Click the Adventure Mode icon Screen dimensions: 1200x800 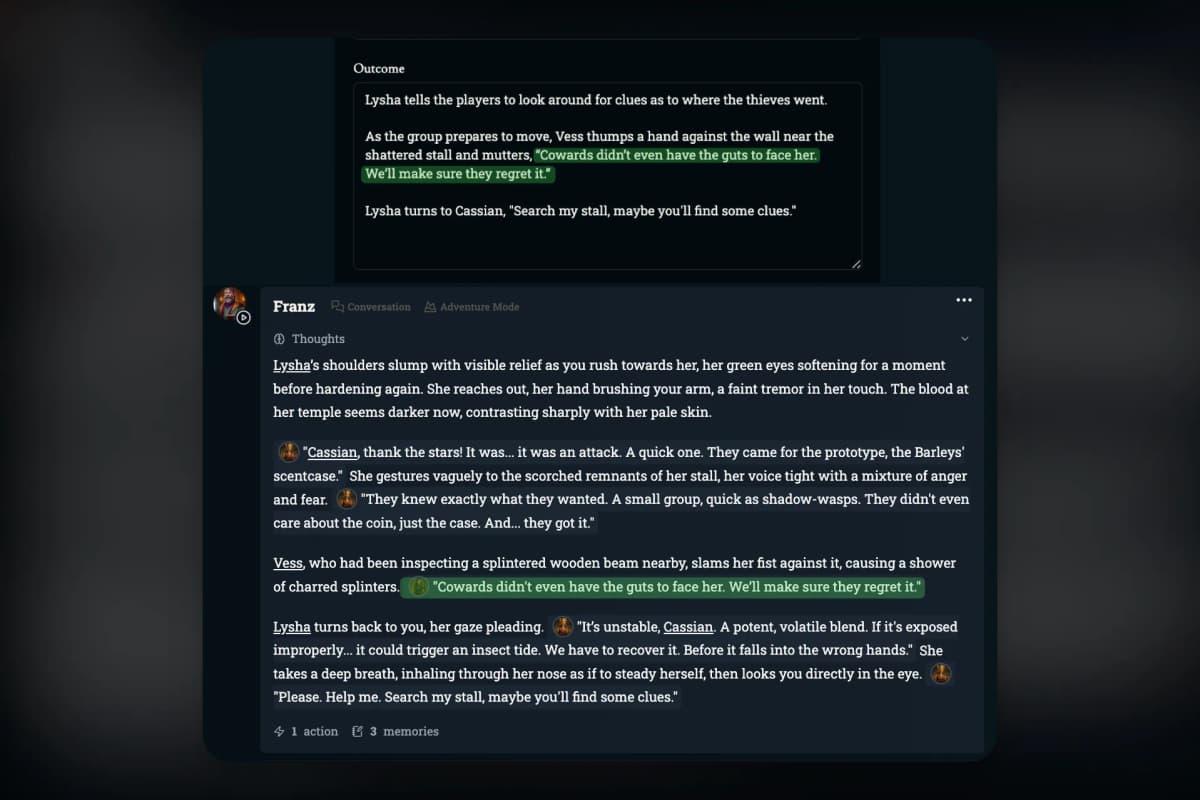[430, 307]
